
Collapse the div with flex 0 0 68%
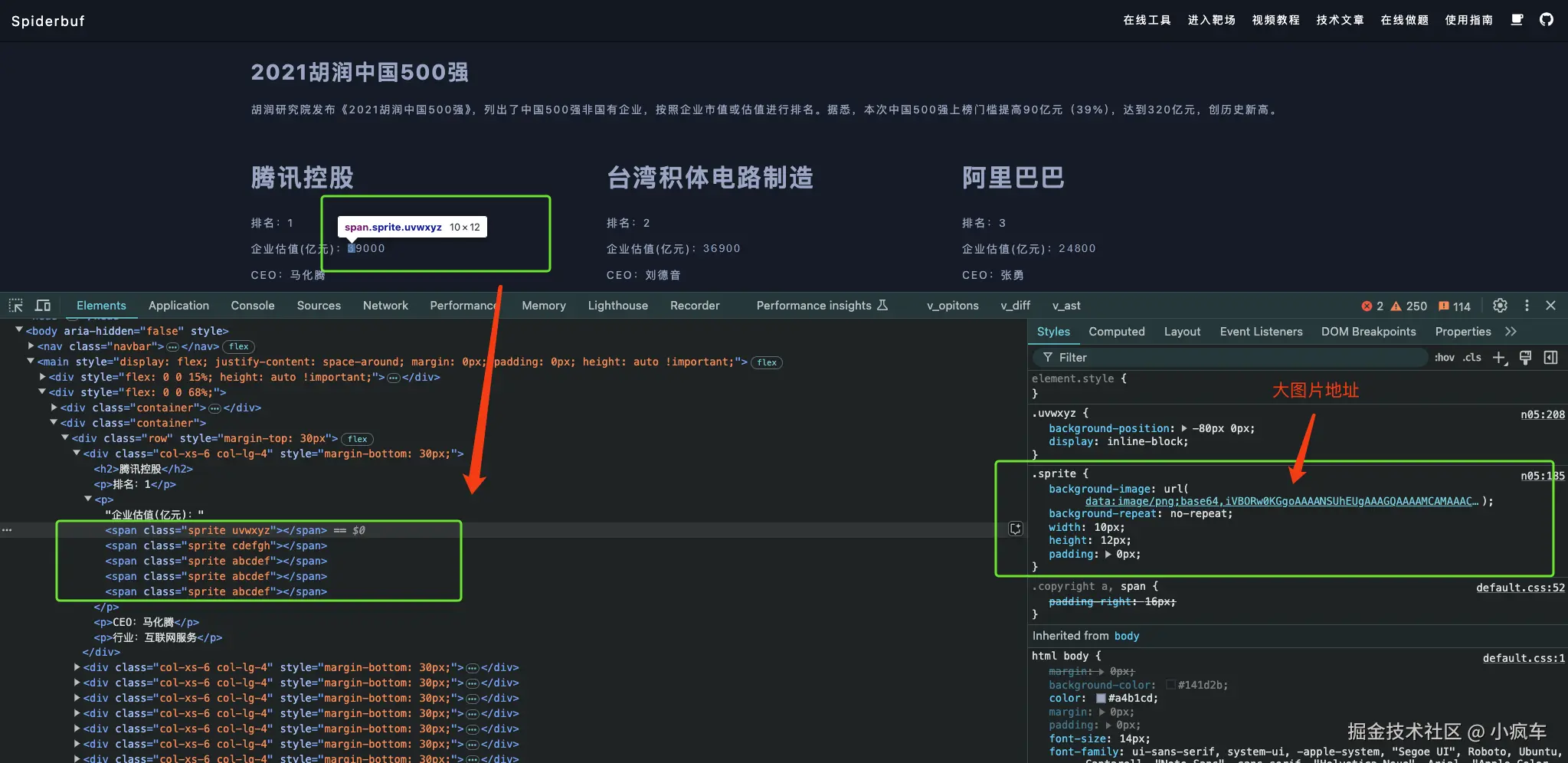coord(42,391)
